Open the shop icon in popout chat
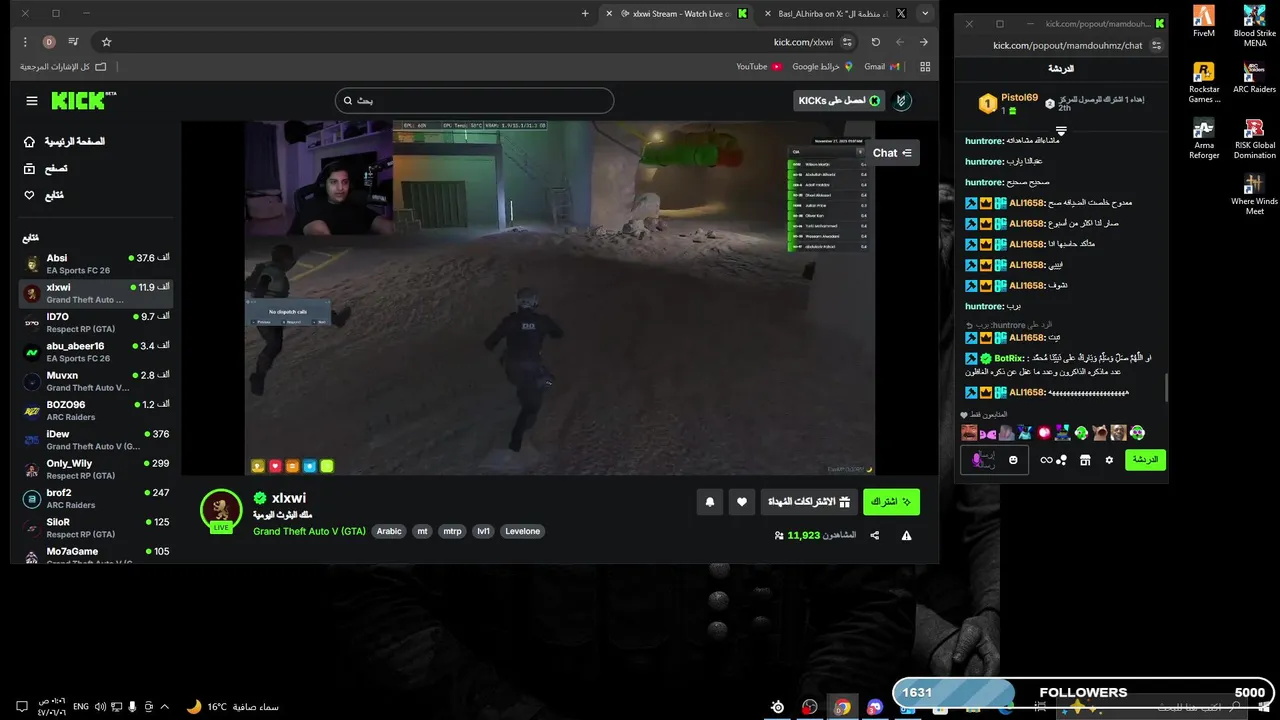 click(1084, 460)
